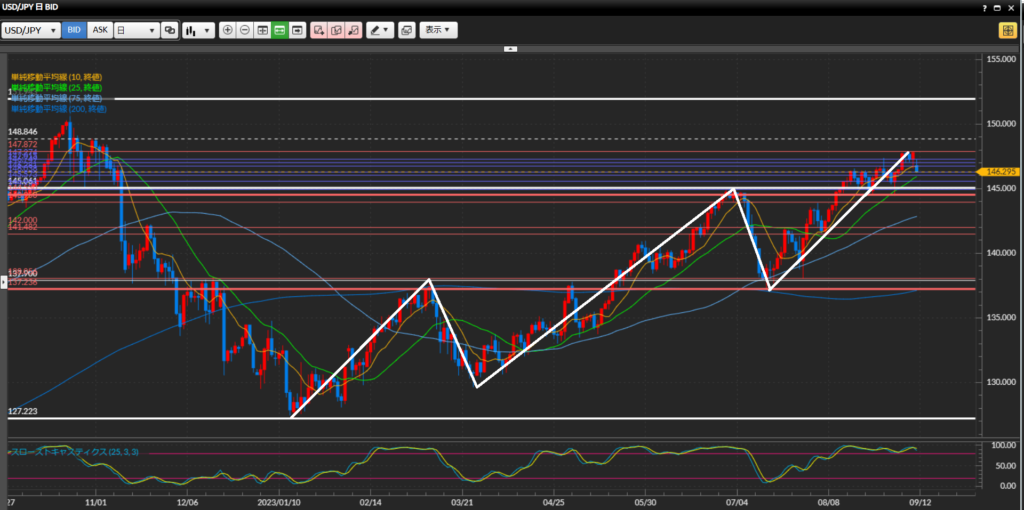This screenshot has height=510, width=1024.
Task: Click the first pink drawing-object toolbar icon
Action: [x=319, y=30]
